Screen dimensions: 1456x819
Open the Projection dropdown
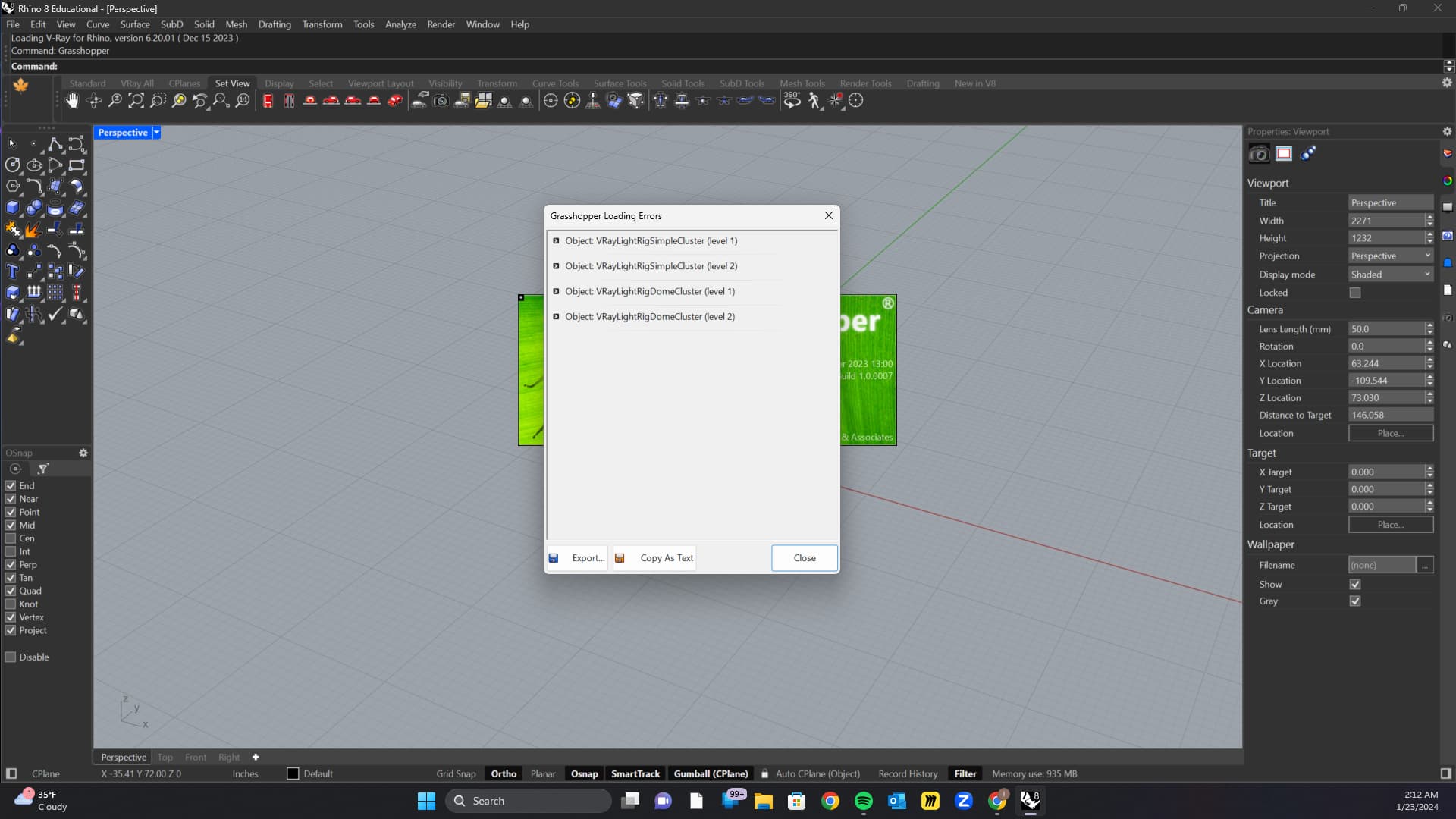click(x=1390, y=256)
